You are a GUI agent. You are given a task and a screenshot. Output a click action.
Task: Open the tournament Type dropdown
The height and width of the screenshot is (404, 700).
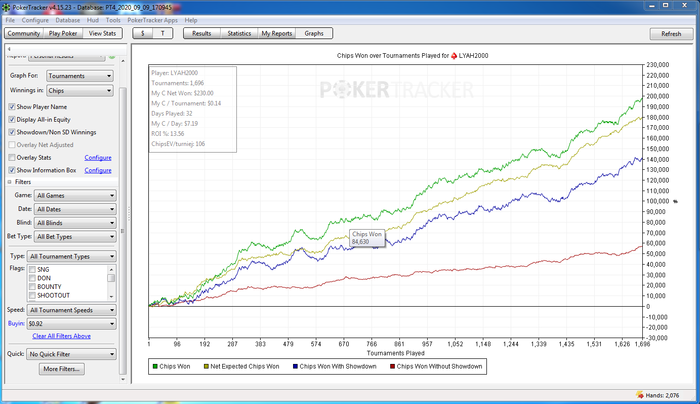[x=71, y=257]
